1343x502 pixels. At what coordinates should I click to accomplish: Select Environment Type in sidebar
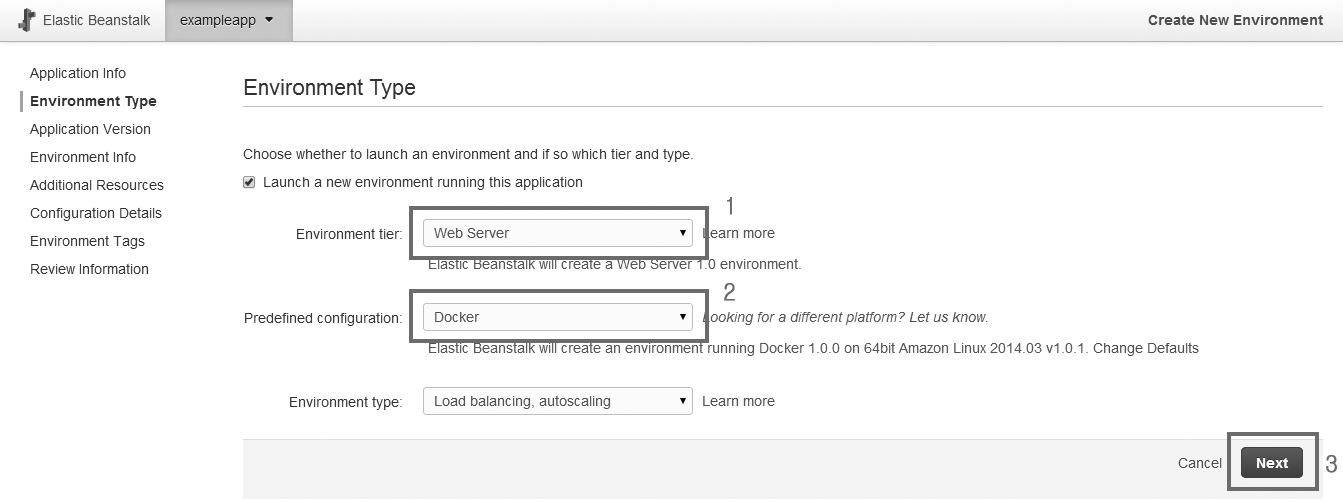(x=93, y=101)
